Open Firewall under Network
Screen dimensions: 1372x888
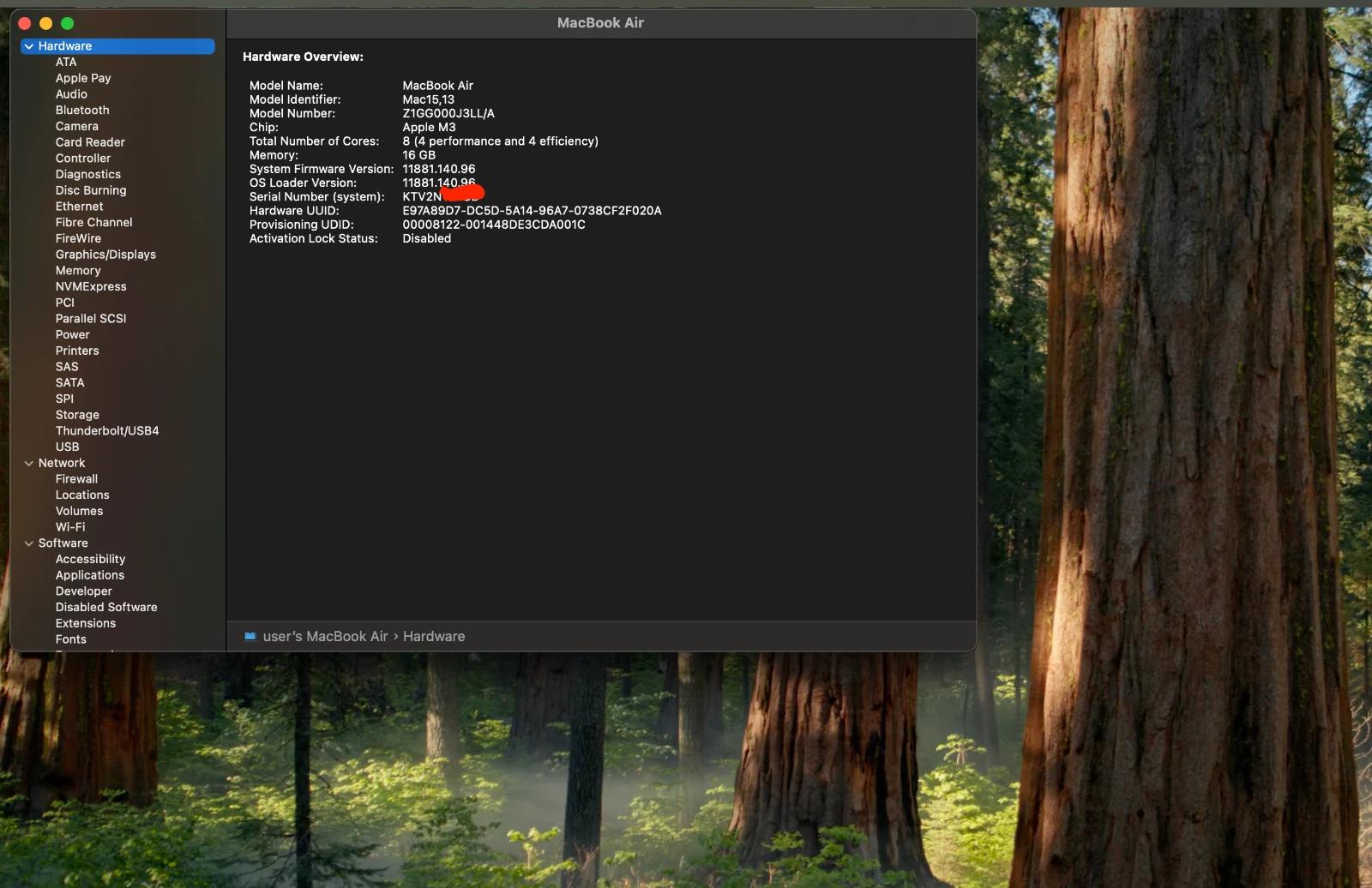point(76,479)
